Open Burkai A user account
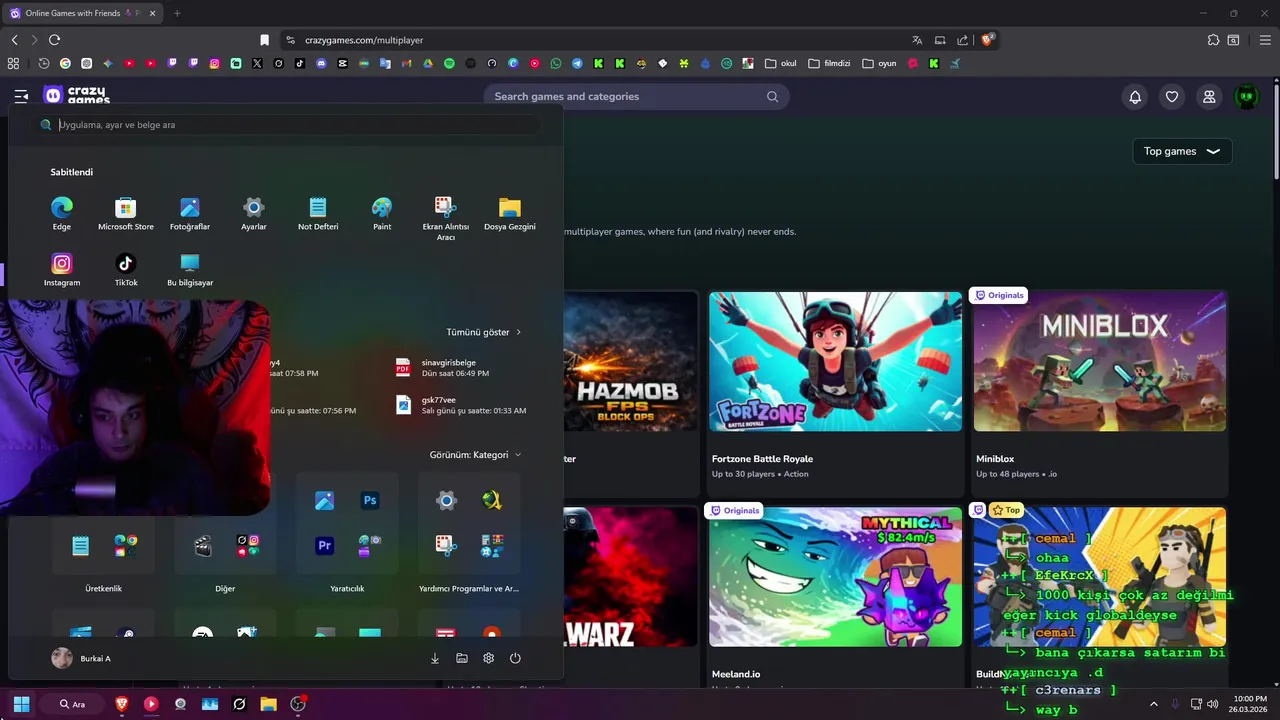 [x=81, y=658]
